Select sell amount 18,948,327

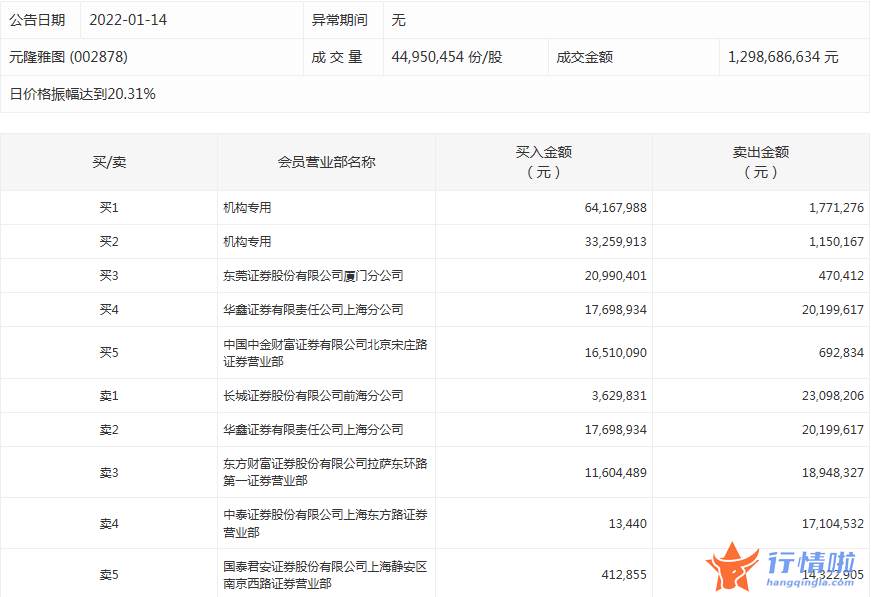coord(833,473)
